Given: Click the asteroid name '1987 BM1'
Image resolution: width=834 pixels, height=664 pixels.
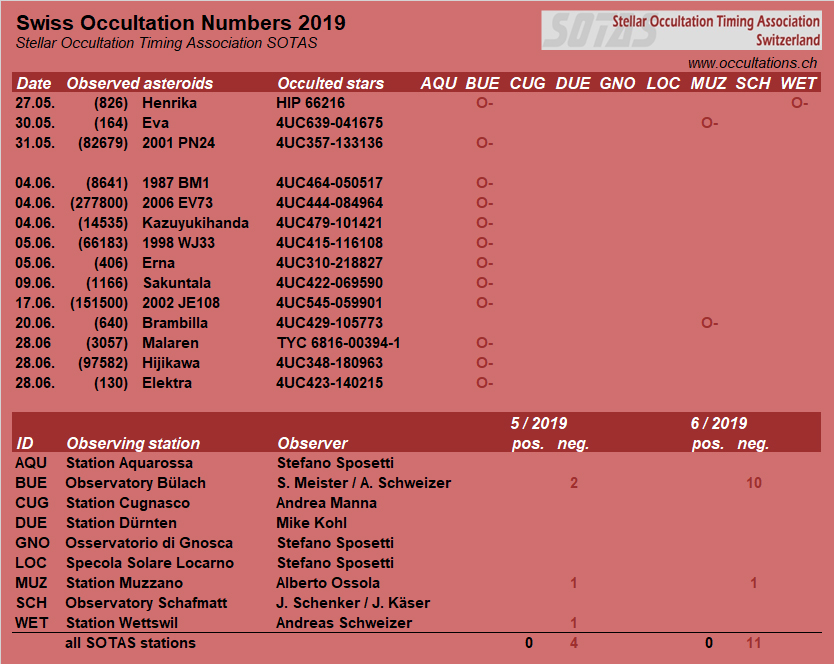Looking at the screenshot, I should (176, 183).
